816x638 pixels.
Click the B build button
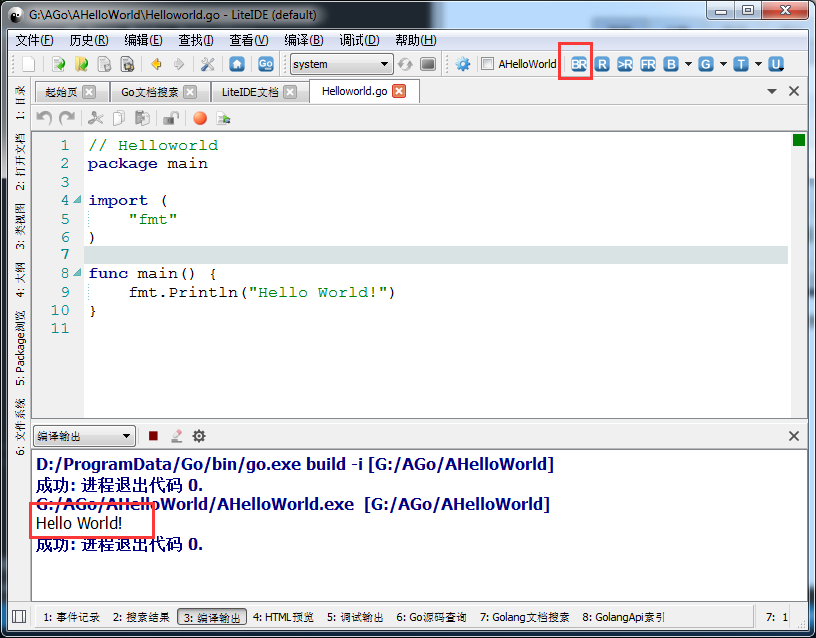671,64
